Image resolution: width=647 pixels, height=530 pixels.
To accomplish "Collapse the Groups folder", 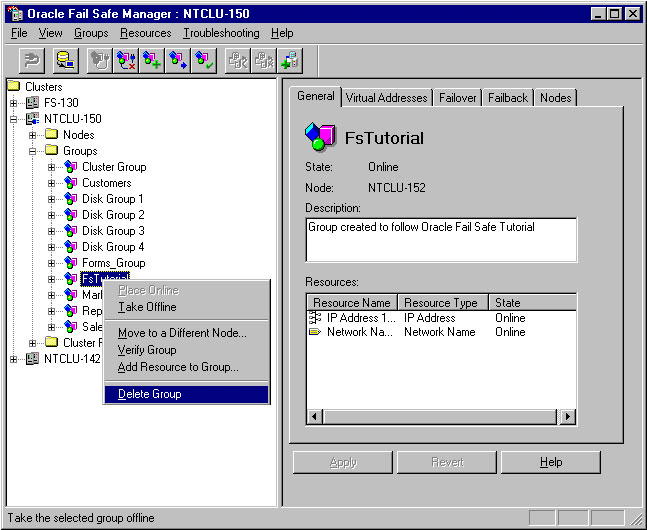I will pyautogui.click(x=33, y=151).
